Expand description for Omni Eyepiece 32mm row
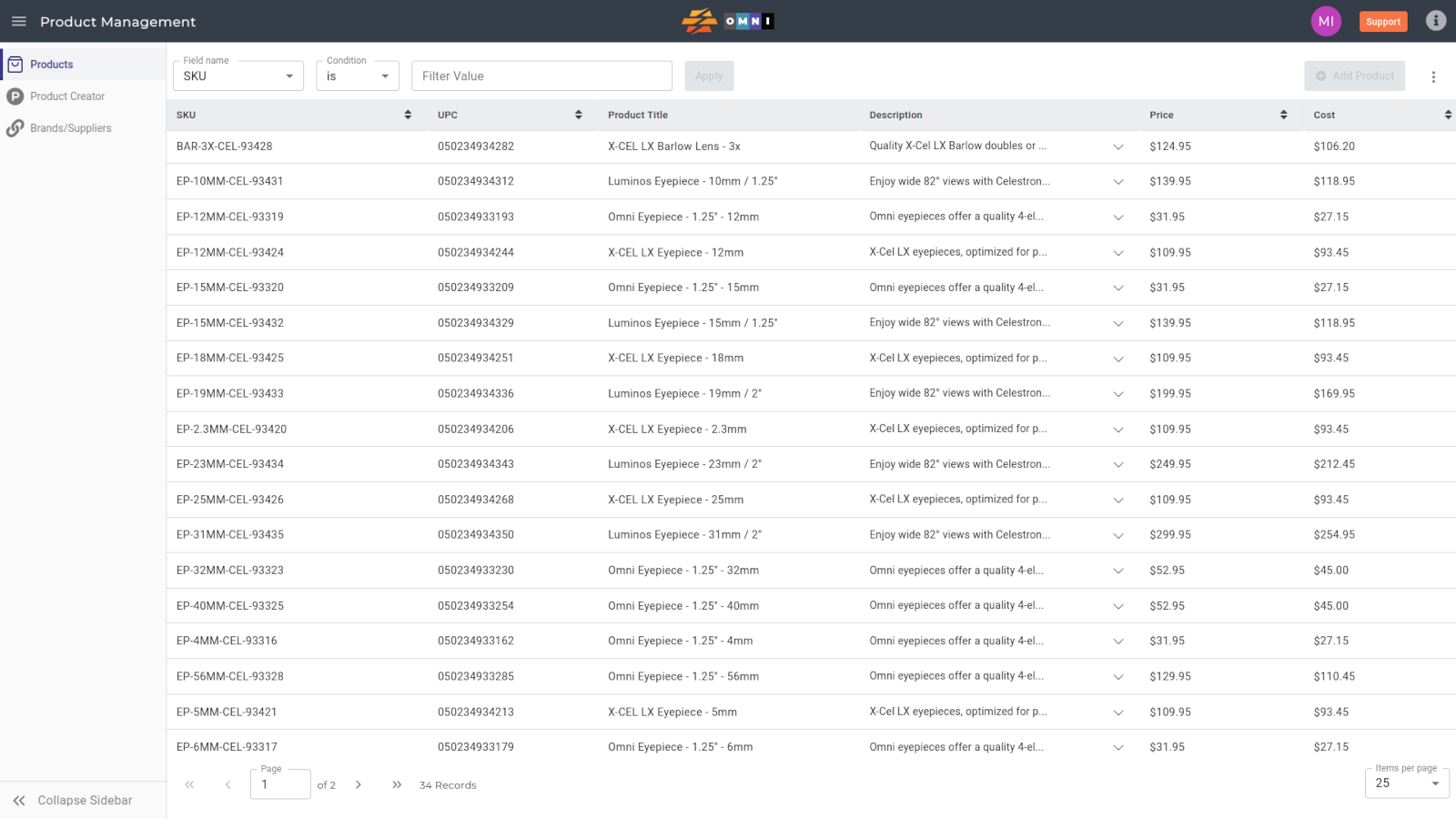Viewport: 1456px width, 819px height. coord(1118,571)
